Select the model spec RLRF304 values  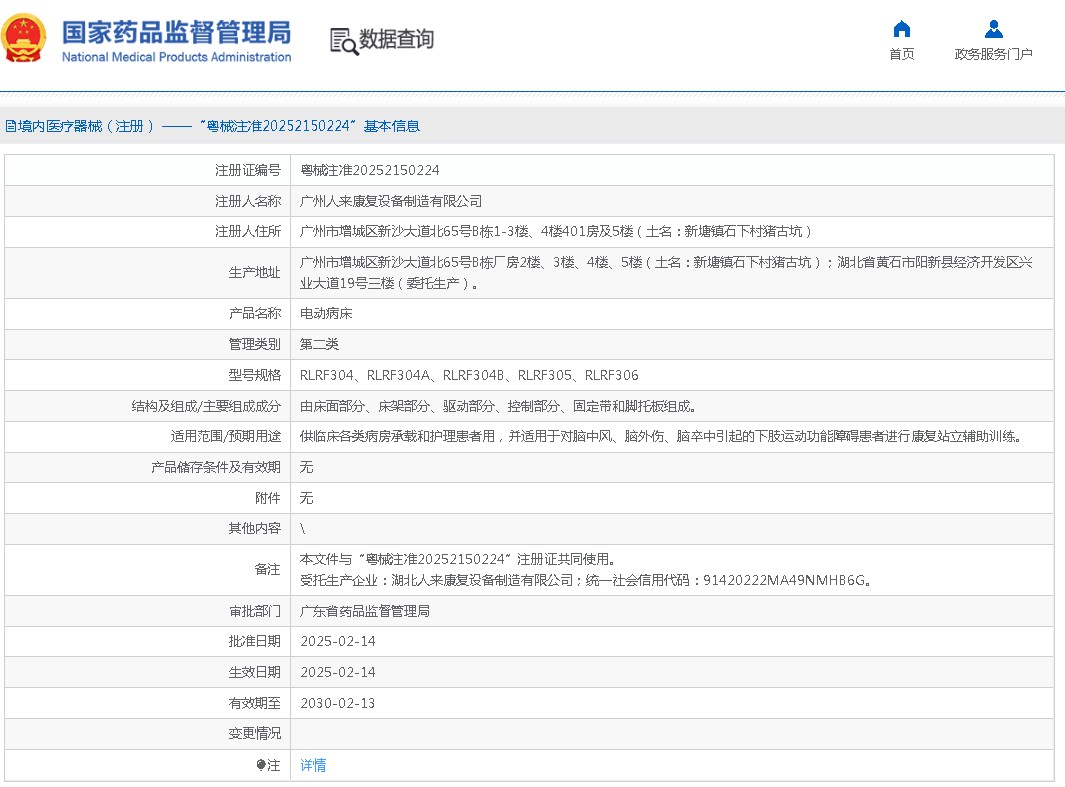point(469,375)
